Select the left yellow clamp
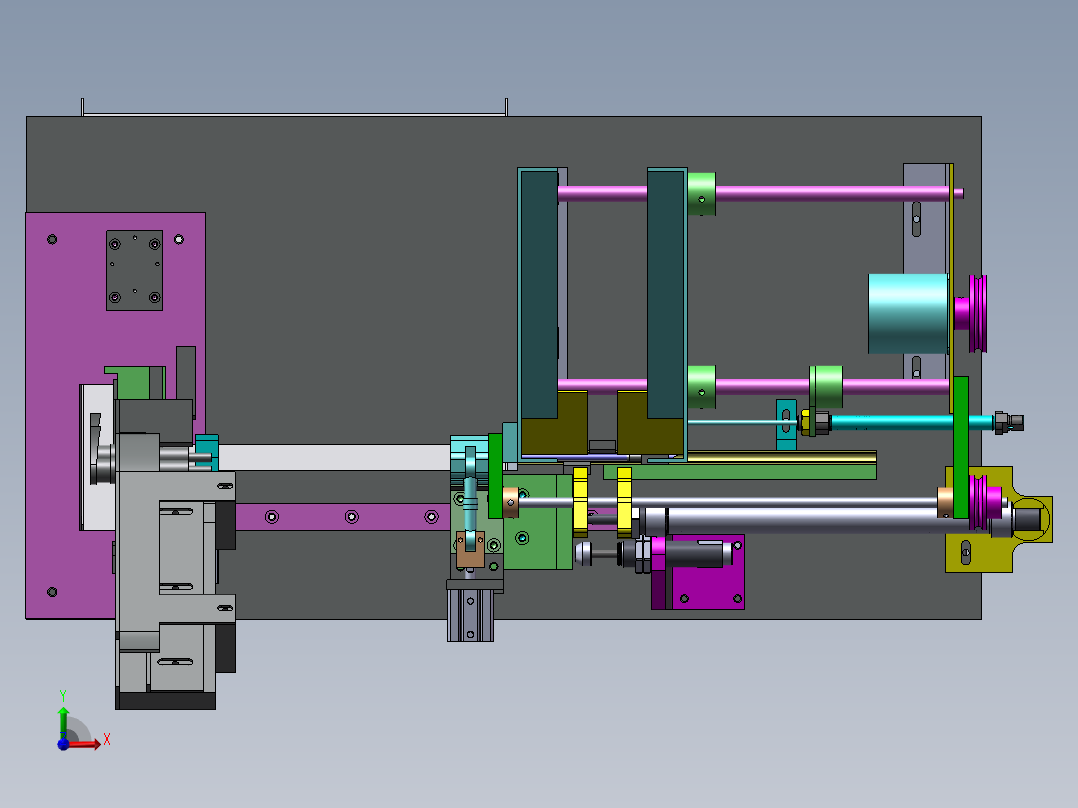The height and width of the screenshot is (808, 1078). coord(580,502)
